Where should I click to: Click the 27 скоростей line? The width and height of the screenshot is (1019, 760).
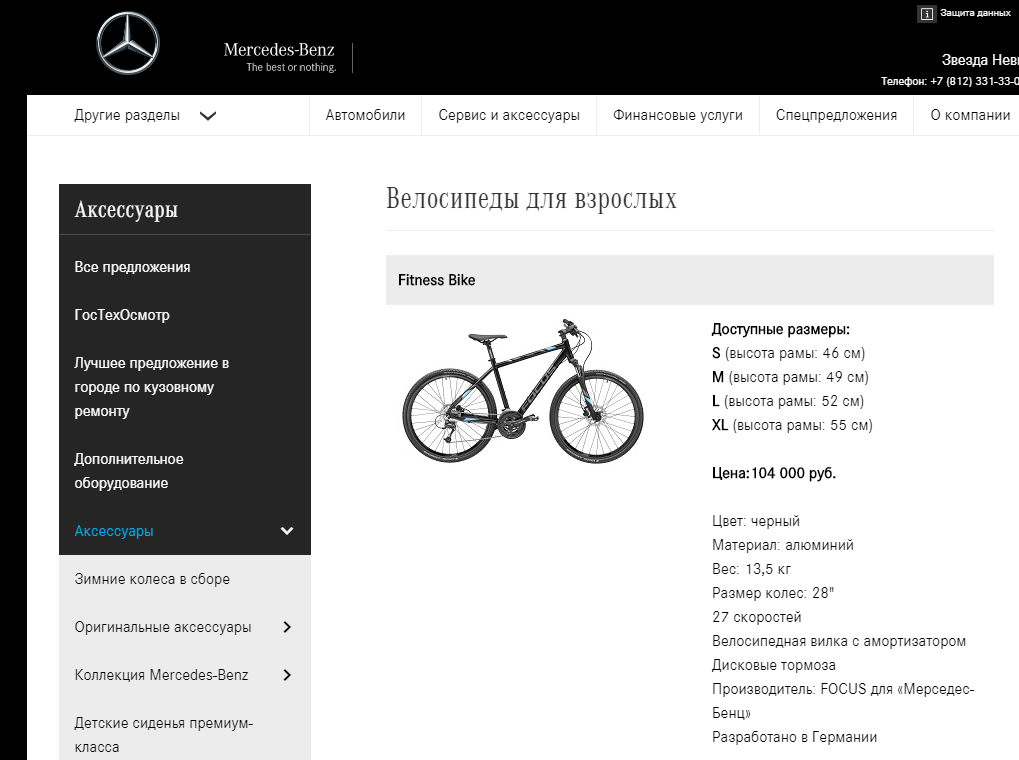tap(756, 618)
